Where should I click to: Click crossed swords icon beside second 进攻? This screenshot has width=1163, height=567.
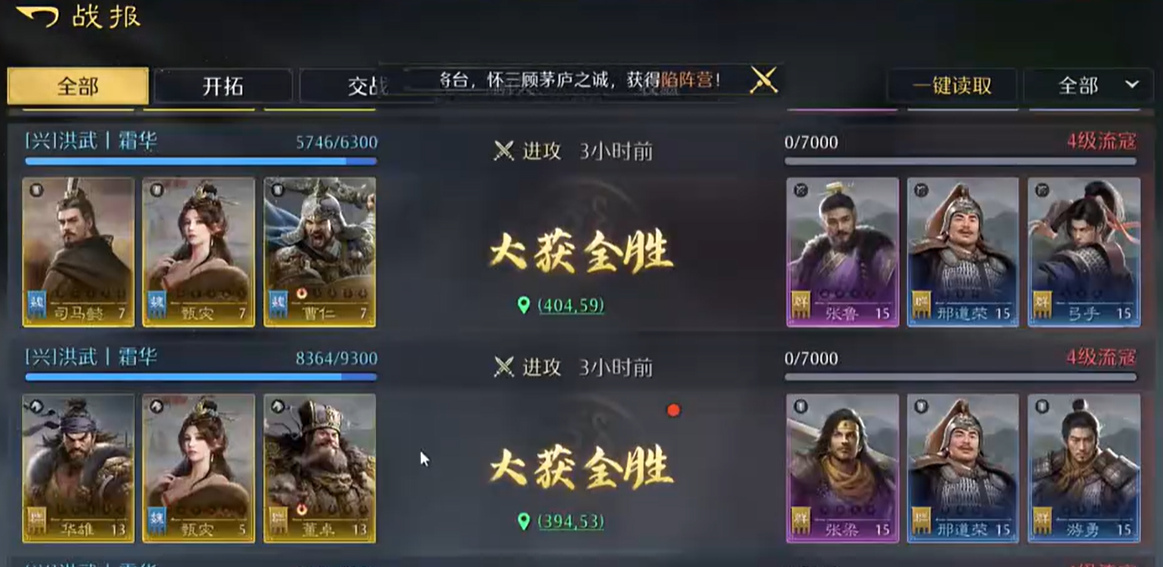(504, 367)
